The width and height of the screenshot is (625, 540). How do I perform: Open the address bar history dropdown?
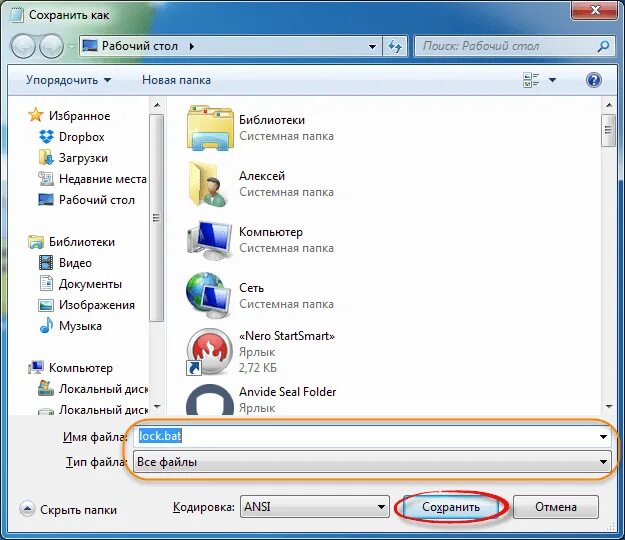pos(372,47)
